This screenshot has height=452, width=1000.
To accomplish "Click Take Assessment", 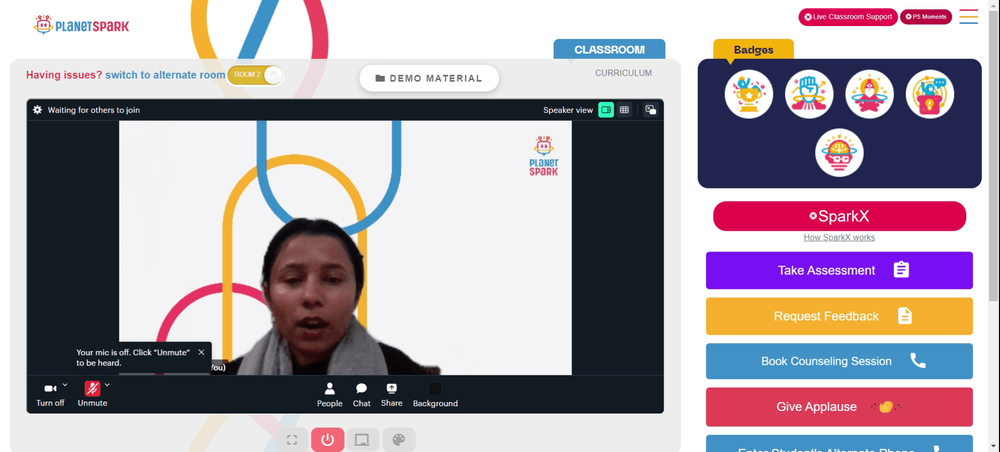I will pos(839,270).
